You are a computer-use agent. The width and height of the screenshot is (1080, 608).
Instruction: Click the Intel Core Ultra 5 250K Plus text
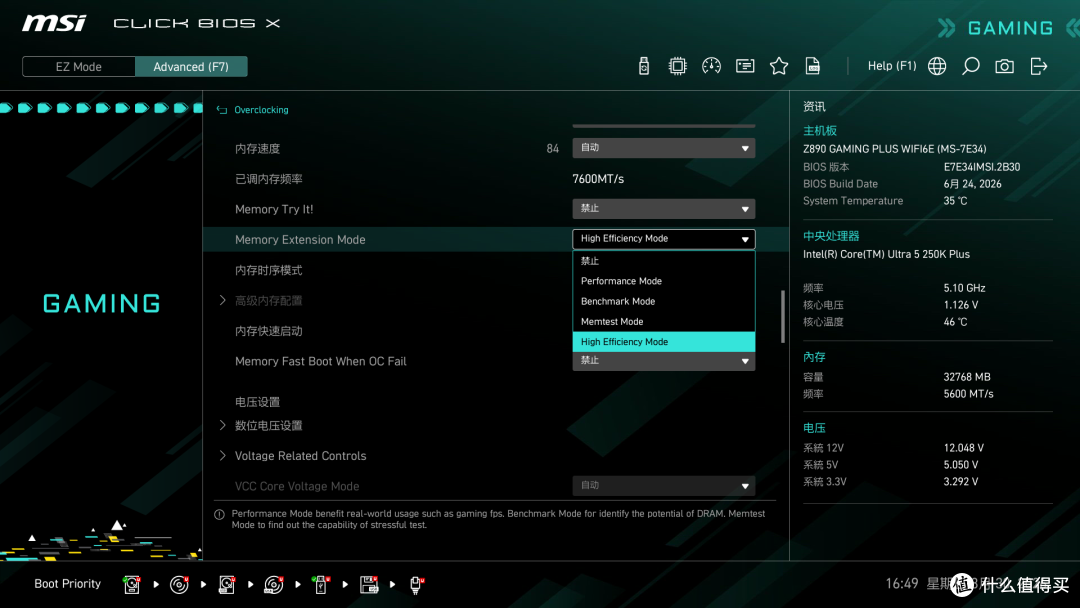(886, 254)
